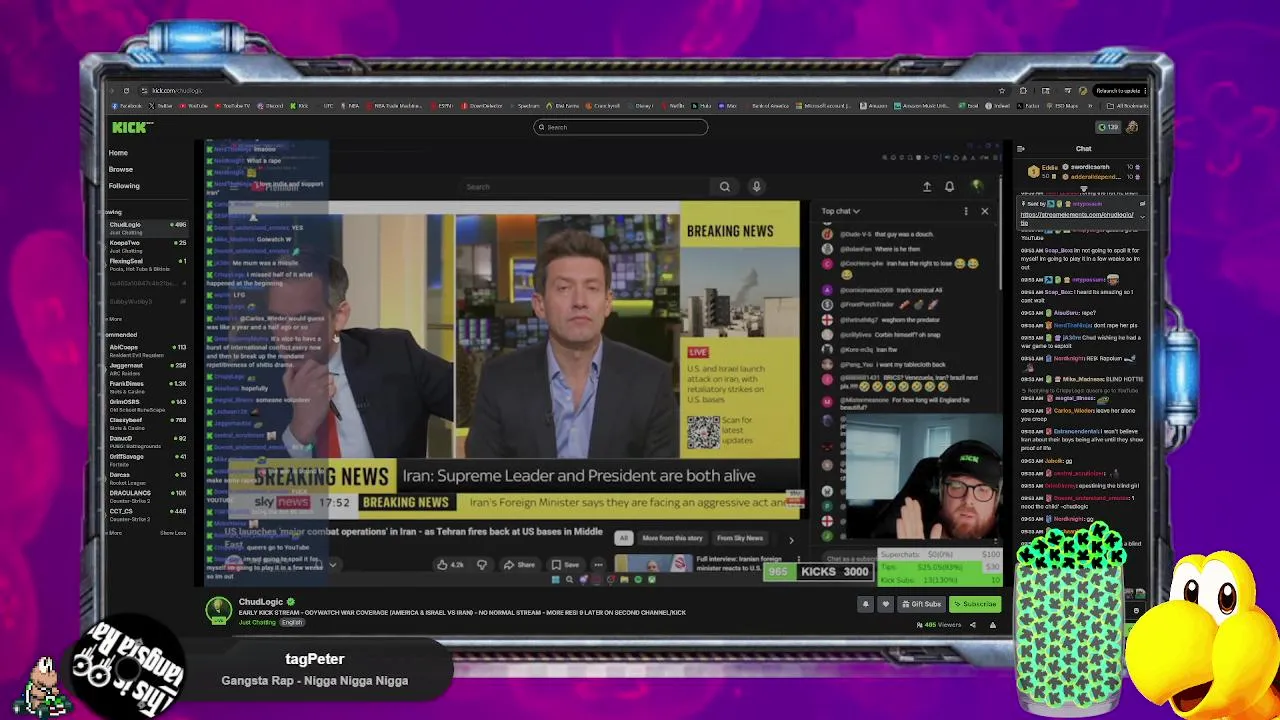Screen dimensions: 1280x720
Task: Open Home in the Kick sidebar
Action: 118,153
